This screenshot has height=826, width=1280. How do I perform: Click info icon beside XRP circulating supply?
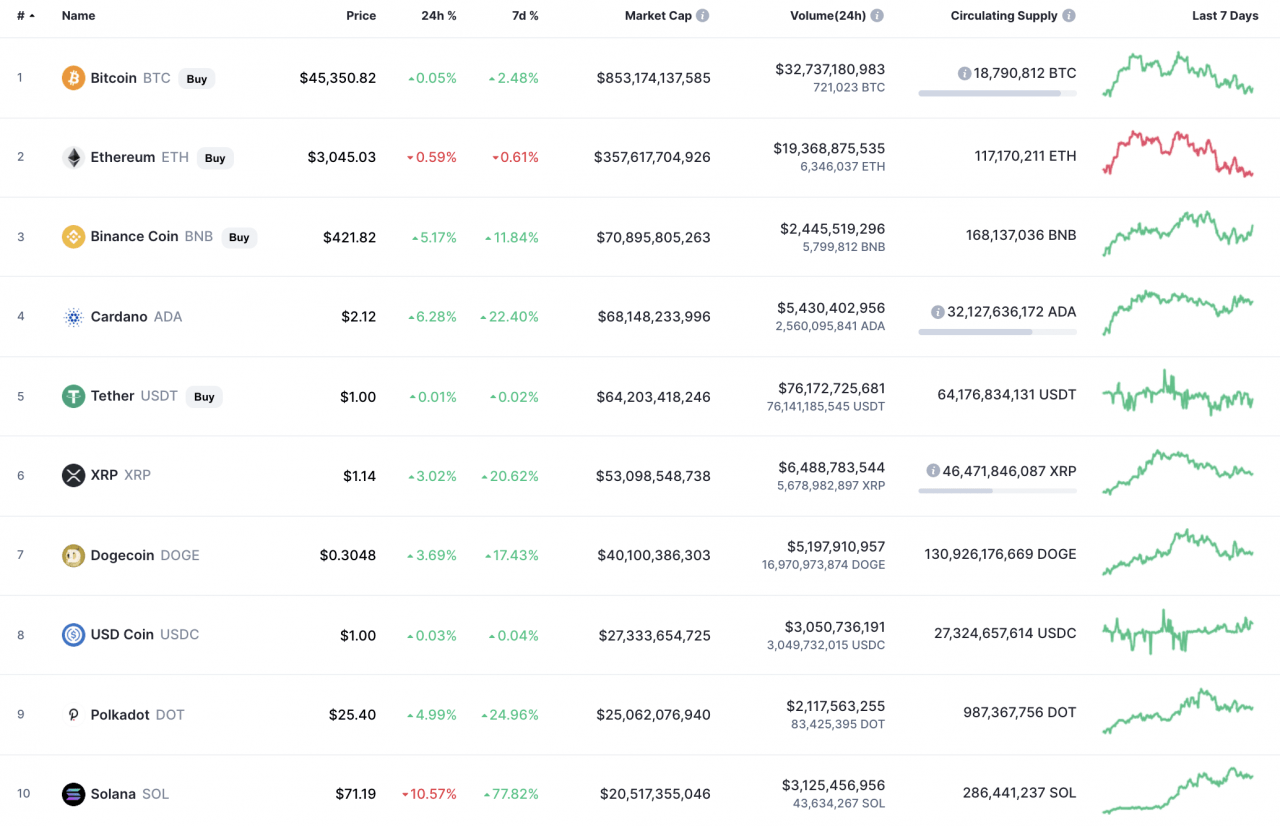pyautogui.click(x=932, y=470)
